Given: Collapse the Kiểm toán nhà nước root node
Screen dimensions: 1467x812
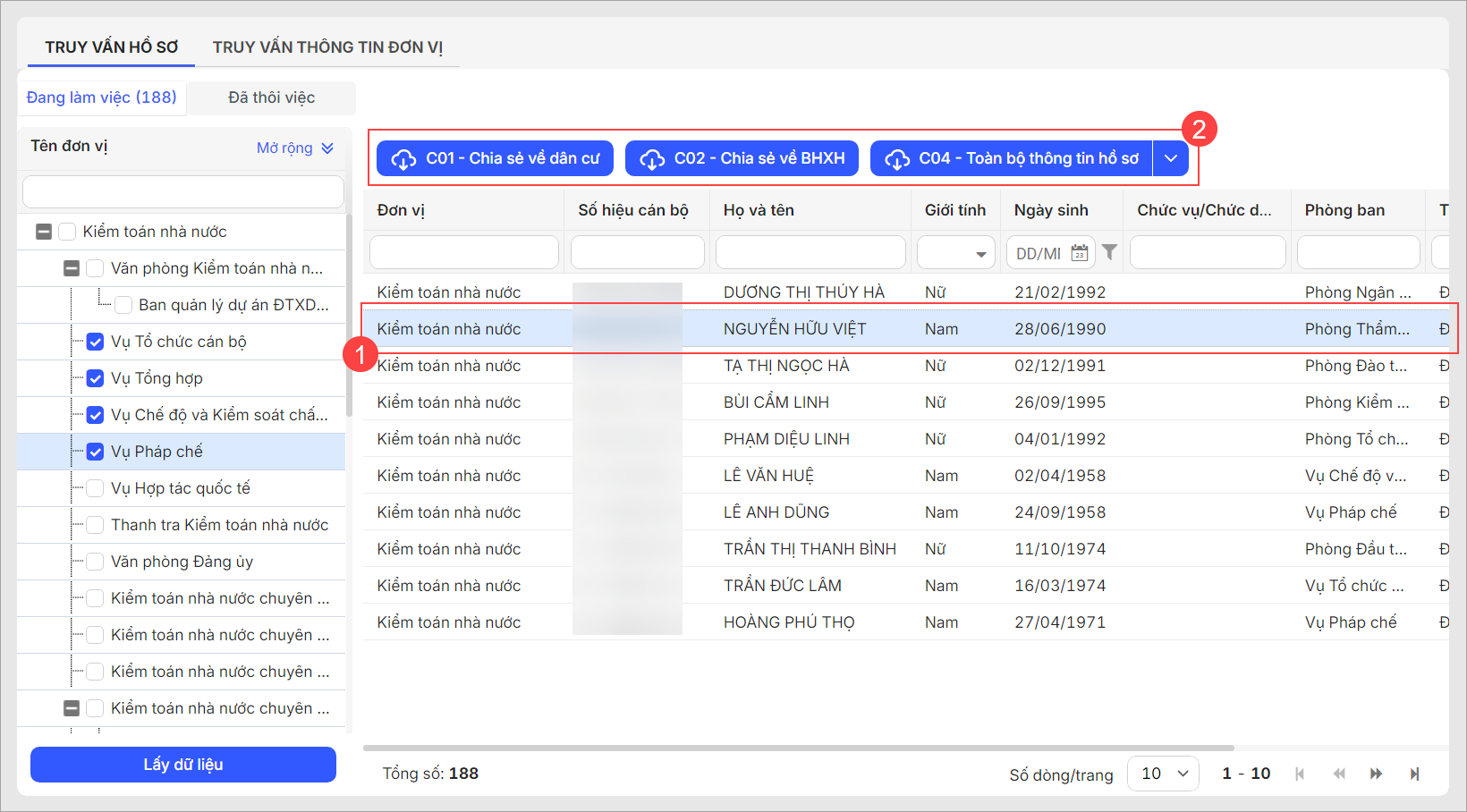Looking at the screenshot, I should pos(44,232).
